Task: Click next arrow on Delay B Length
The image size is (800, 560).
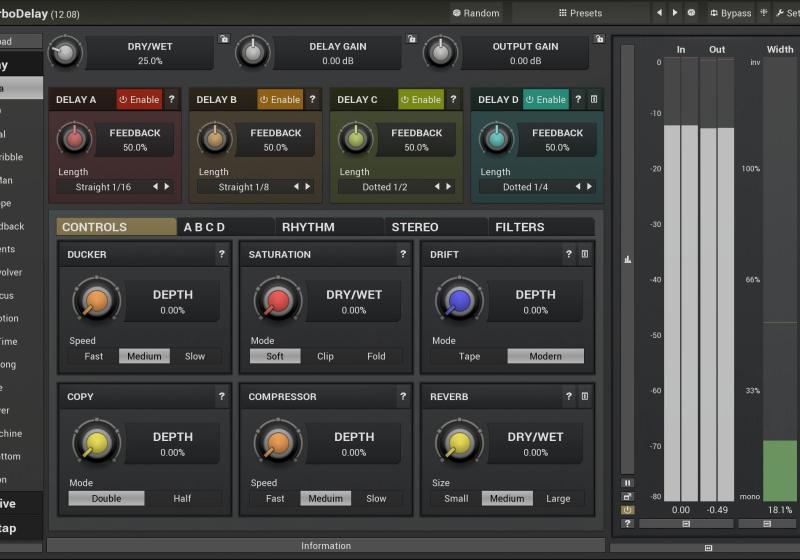Action: click(x=308, y=187)
